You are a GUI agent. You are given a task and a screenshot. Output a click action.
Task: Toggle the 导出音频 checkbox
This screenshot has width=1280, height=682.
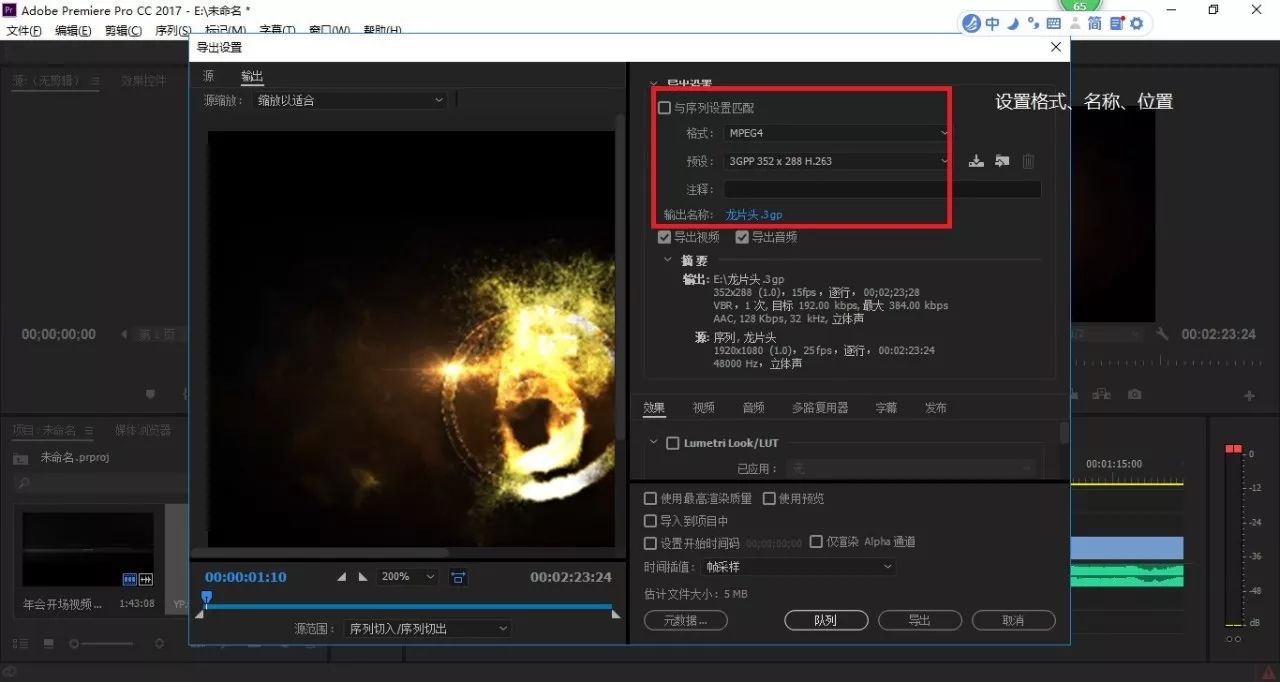[x=742, y=237]
